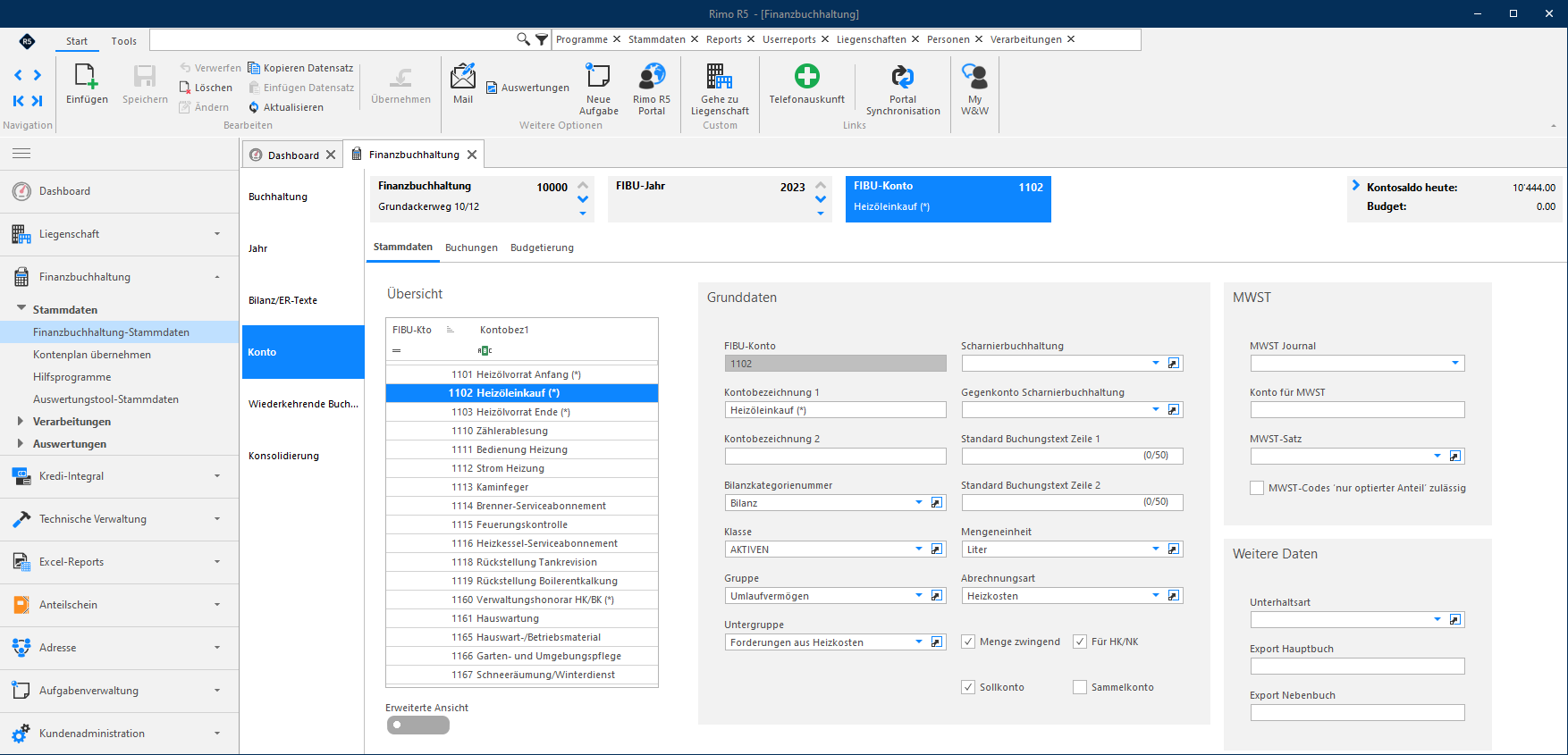Open the Bilanz/ER-Texte section

[x=303, y=300]
